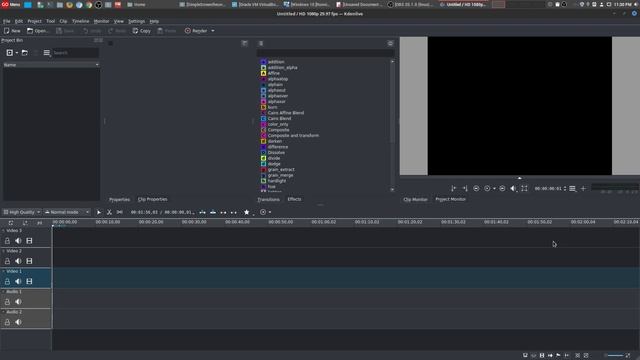Image resolution: width=640 pixels, height=360 pixels.
Task: Switch to the Clip Properties tab
Action: (153, 199)
